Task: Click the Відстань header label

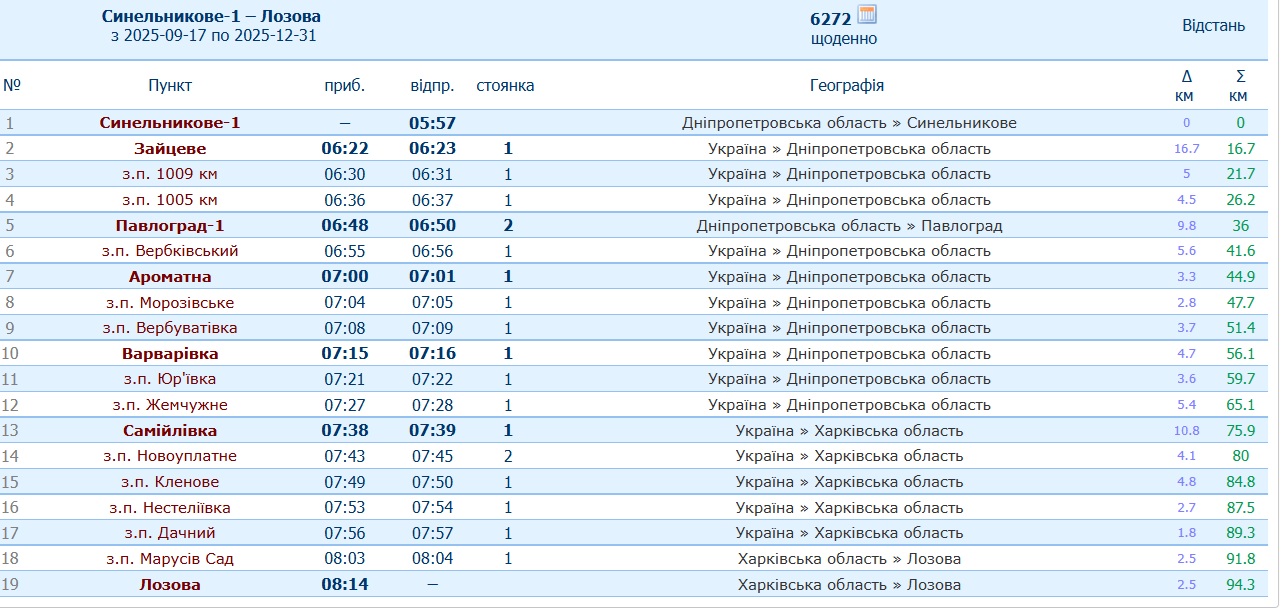Action: pyautogui.click(x=1213, y=26)
